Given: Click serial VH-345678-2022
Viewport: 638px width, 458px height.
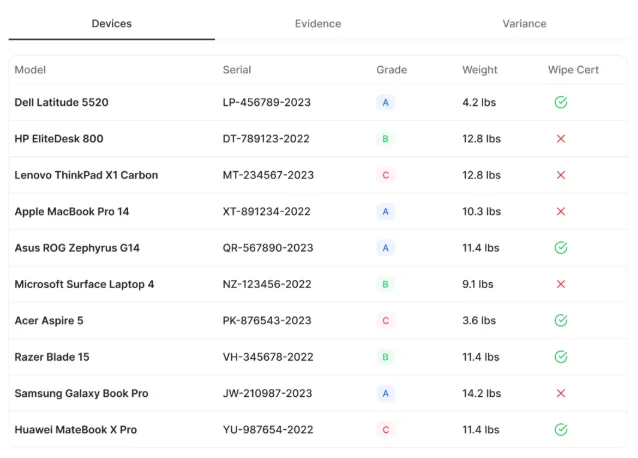Looking at the screenshot, I should tap(268, 357).
